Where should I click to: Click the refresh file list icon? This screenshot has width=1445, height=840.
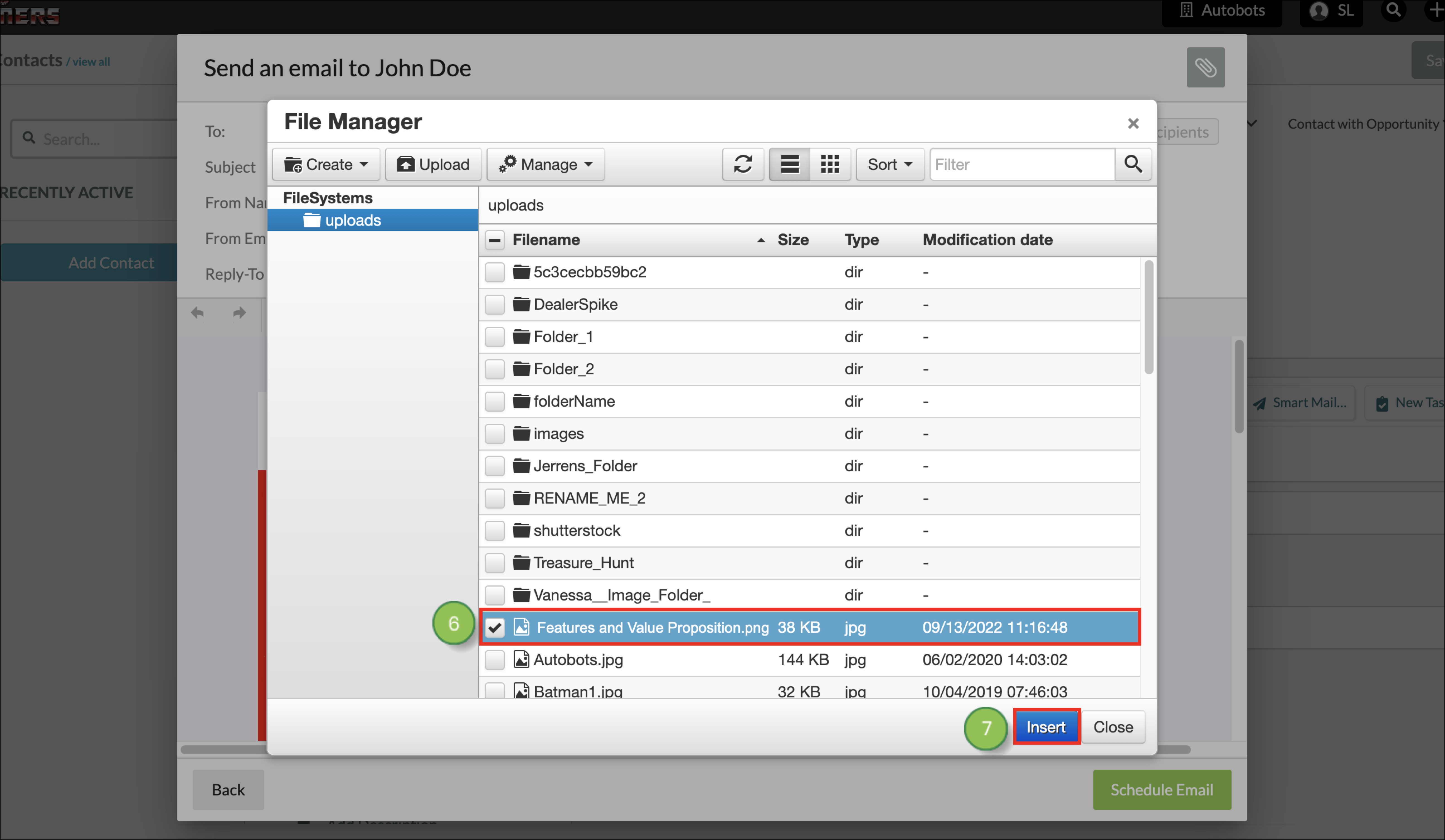(743, 164)
